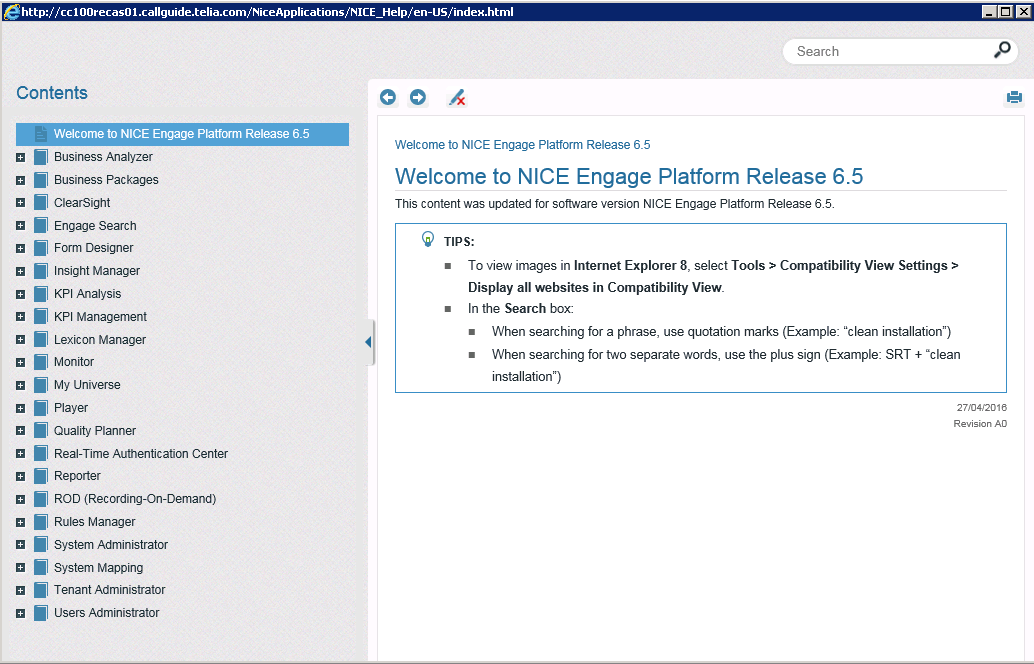Select ROD (Recording-On-Demand) in the contents
The height and width of the screenshot is (664, 1034).
click(x=135, y=499)
